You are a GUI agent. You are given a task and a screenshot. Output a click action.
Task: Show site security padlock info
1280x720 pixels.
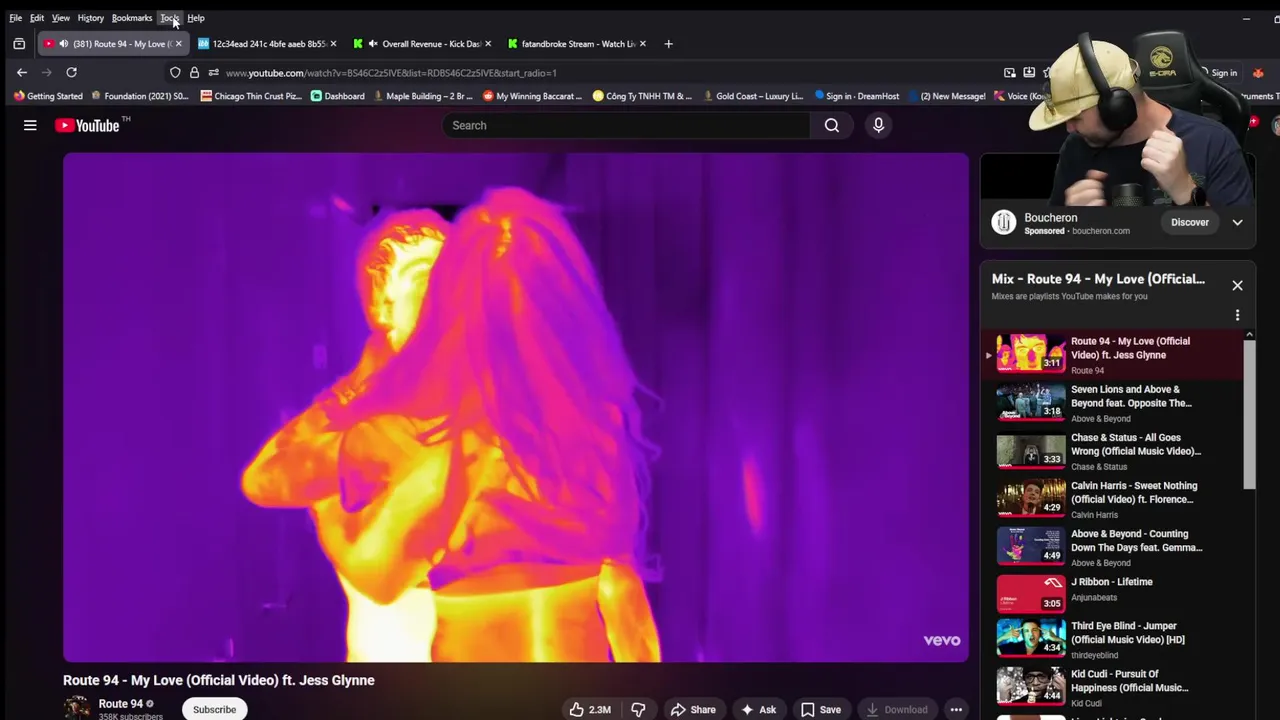click(194, 72)
